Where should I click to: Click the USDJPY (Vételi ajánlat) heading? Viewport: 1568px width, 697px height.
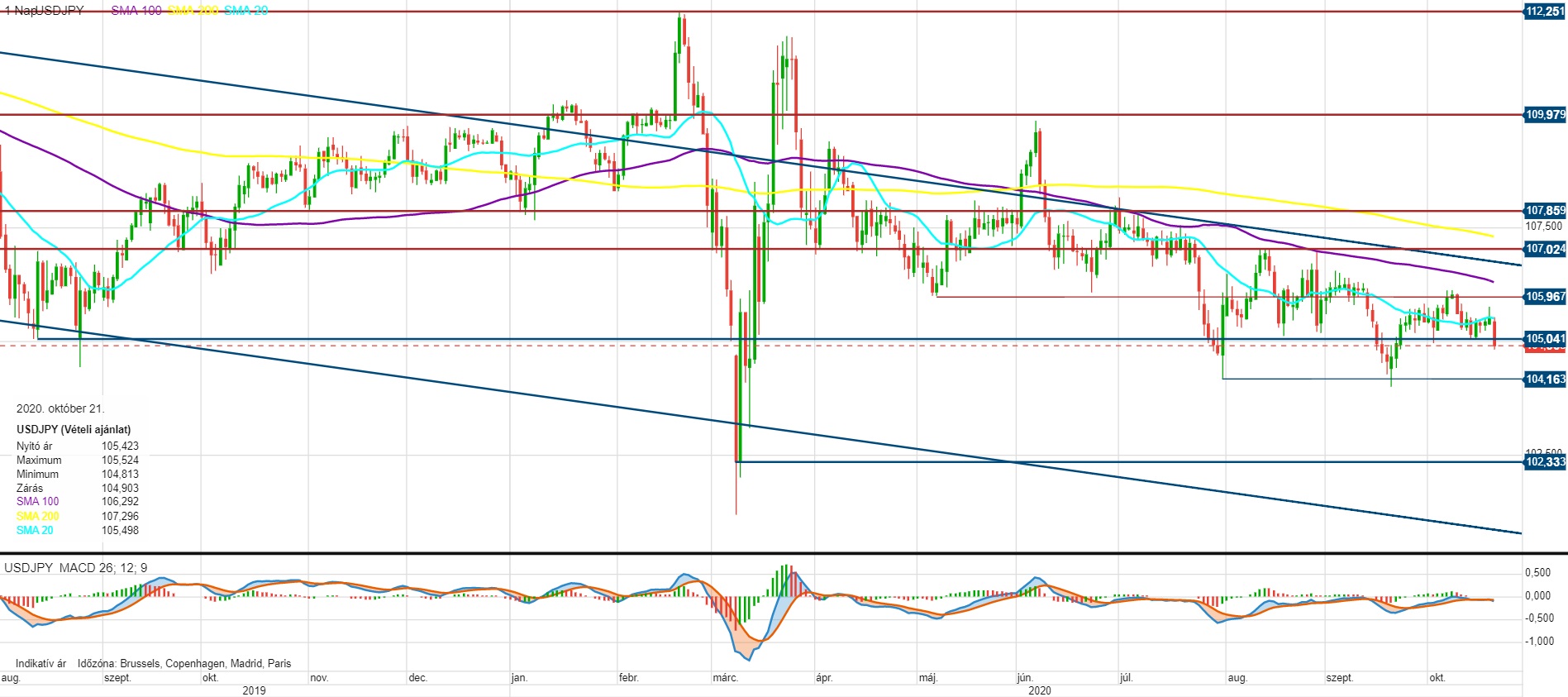[x=74, y=429]
